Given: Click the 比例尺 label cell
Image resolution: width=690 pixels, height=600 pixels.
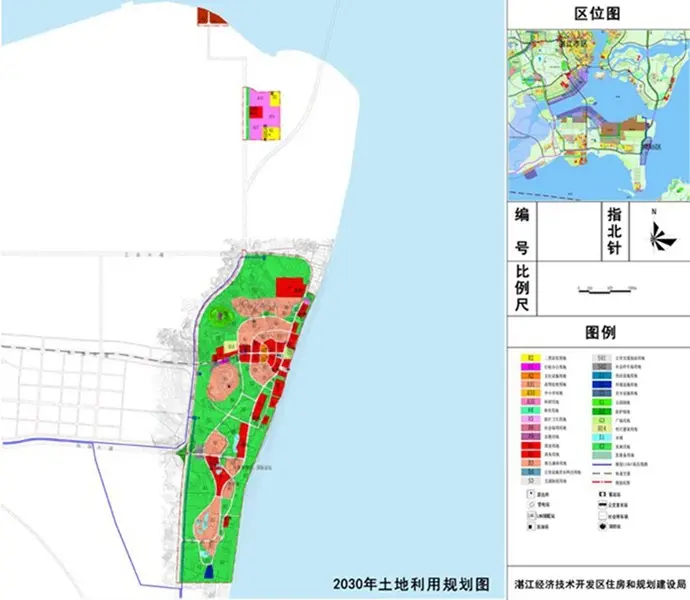Looking at the screenshot, I should pos(522,288).
